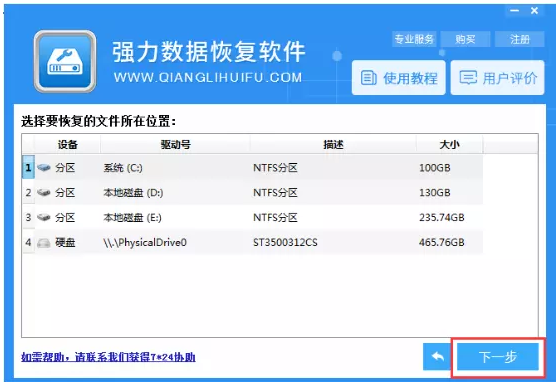The height and width of the screenshot is (384, 560).
Task: Minimize the recovery software window
Action: click(515, 11)
